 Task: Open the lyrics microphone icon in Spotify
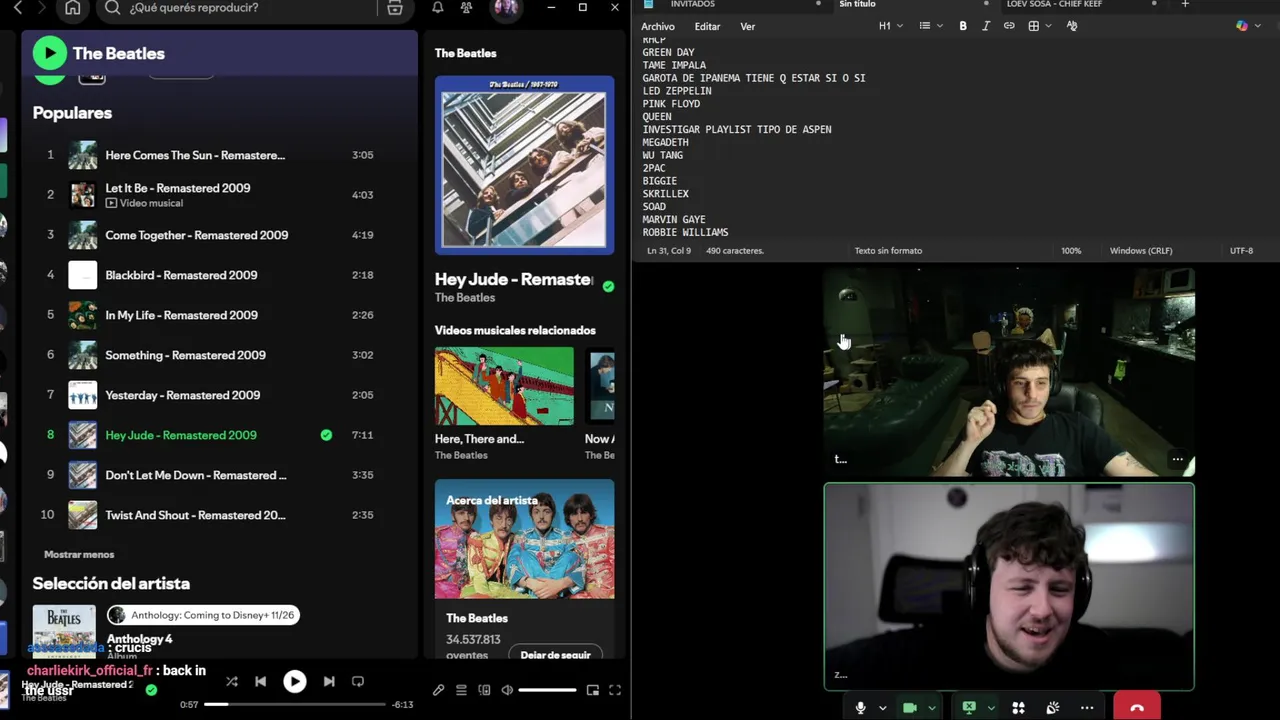pos(438,690)
